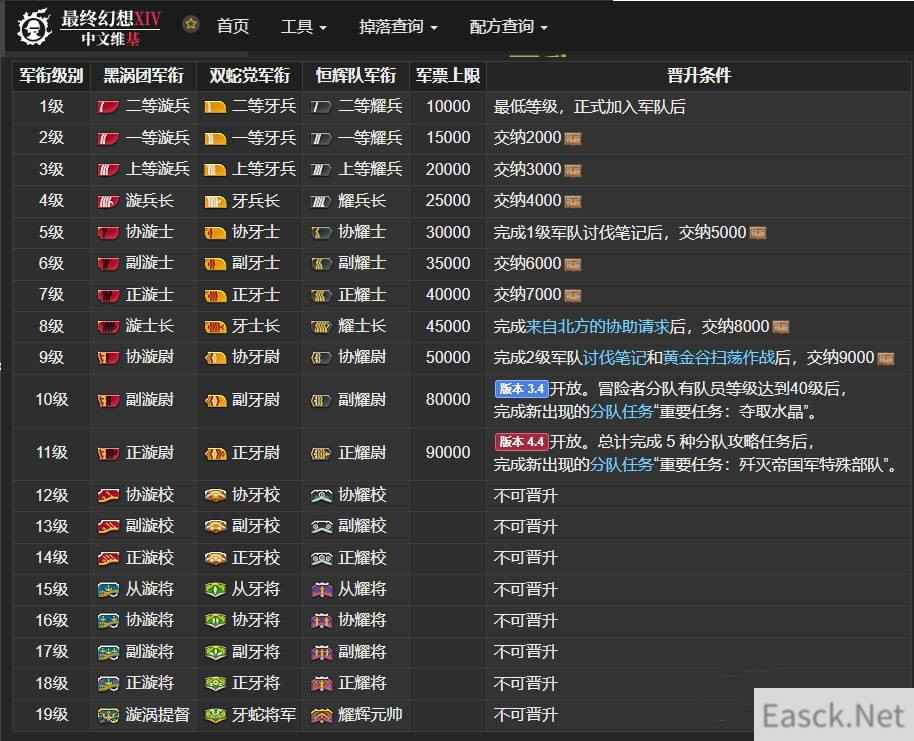Screen dimensions: 914x741
Task: Click the 正牙尉 rank insignia icon
Action: click(215, 453)
